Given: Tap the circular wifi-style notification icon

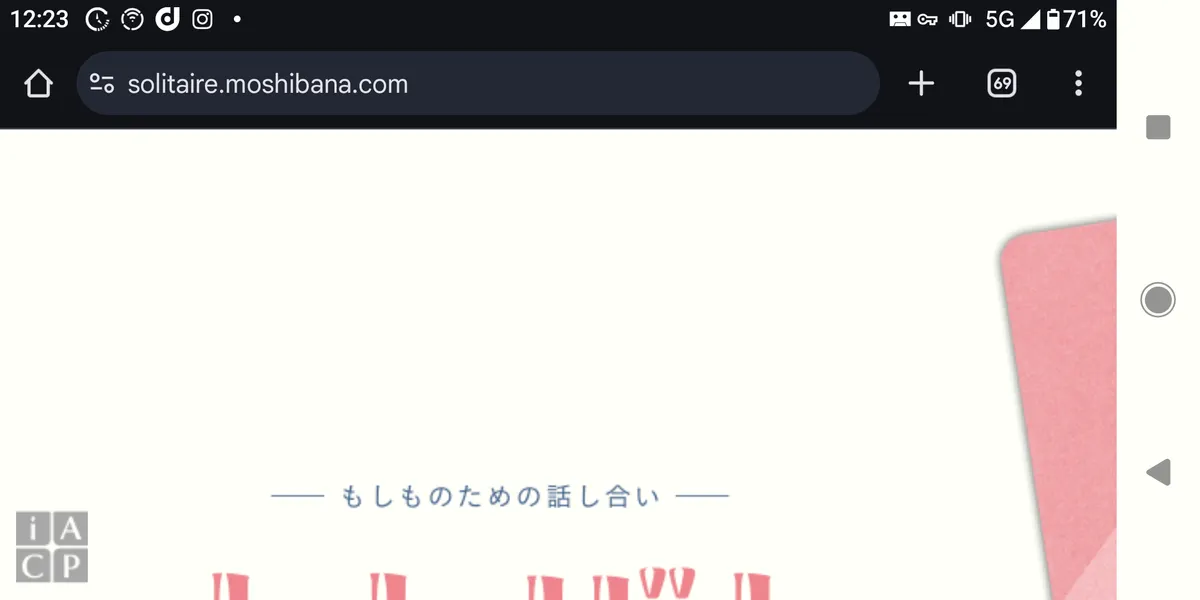Looking at the screenshot, I should pyautogui.click(x=132, y=19).
